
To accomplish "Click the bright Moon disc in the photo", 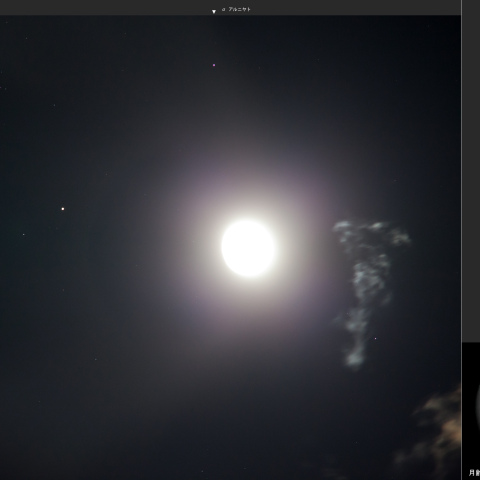I will pos(248,248).
